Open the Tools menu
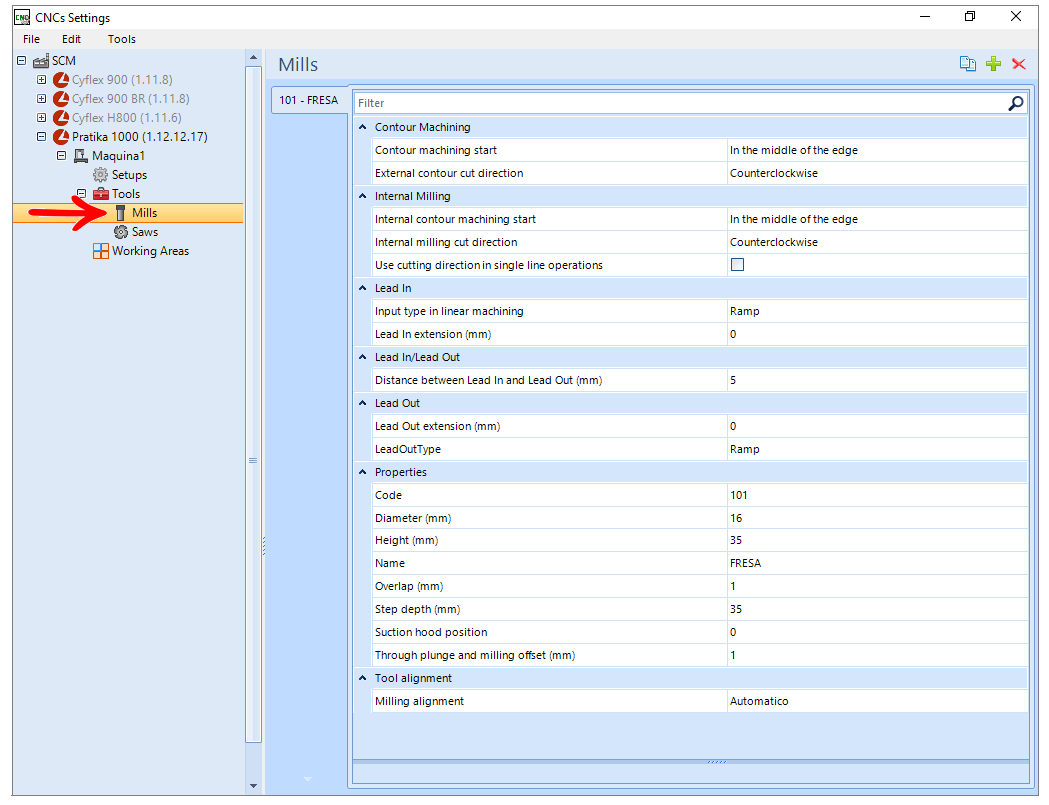This screenshot has height=805, width=1049. coord(122,39)
